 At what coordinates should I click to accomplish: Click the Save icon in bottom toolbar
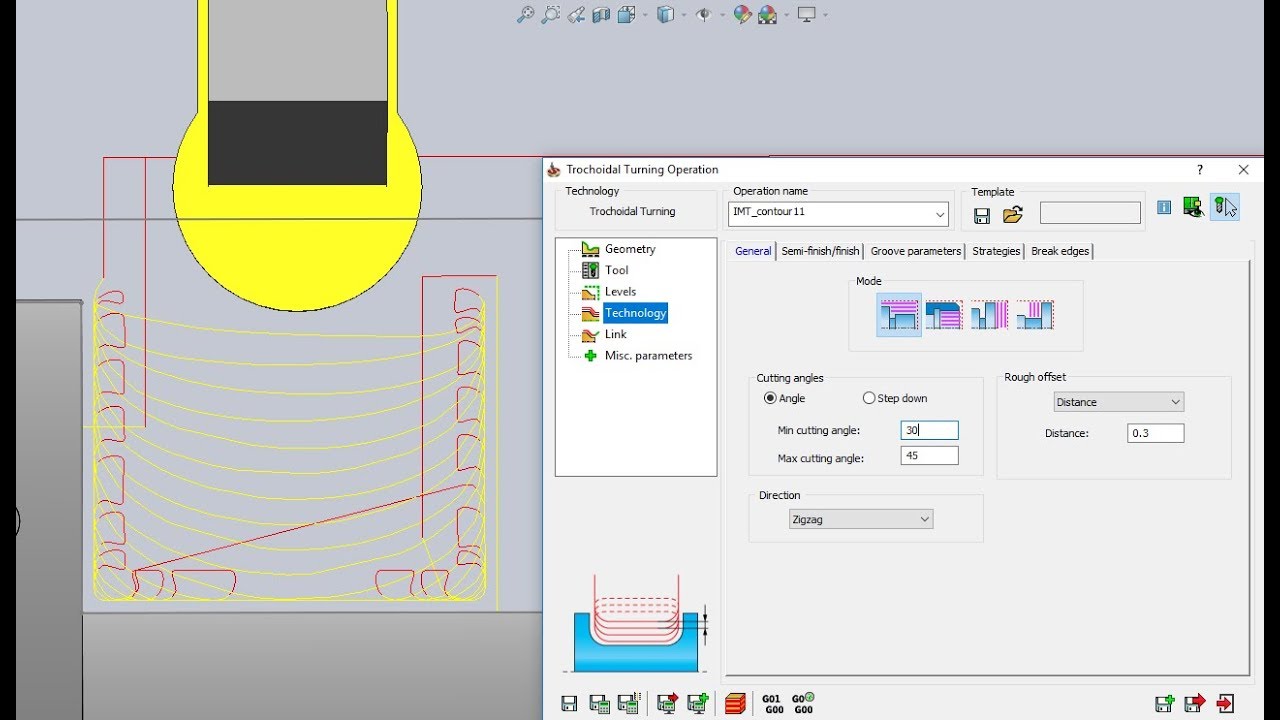[569, 704]
